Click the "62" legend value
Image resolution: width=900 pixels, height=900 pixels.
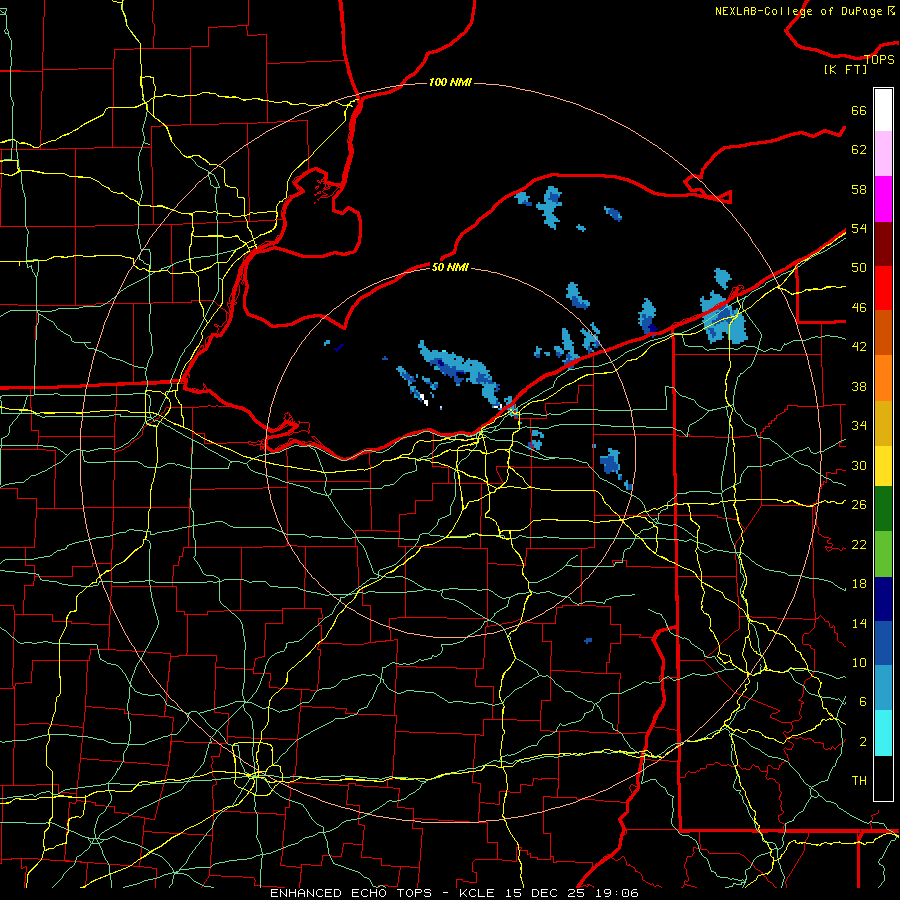859,150
